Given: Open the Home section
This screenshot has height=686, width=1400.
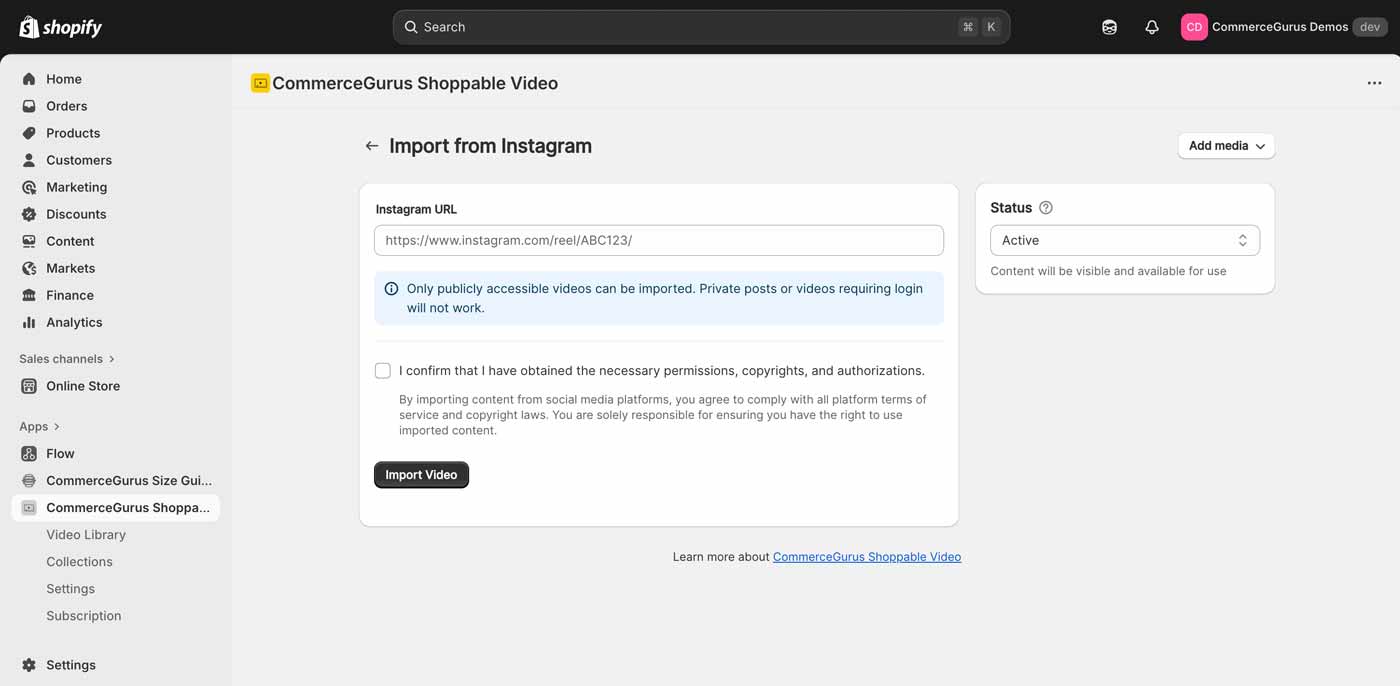Looking at the screenshot, I should (63, 78).
